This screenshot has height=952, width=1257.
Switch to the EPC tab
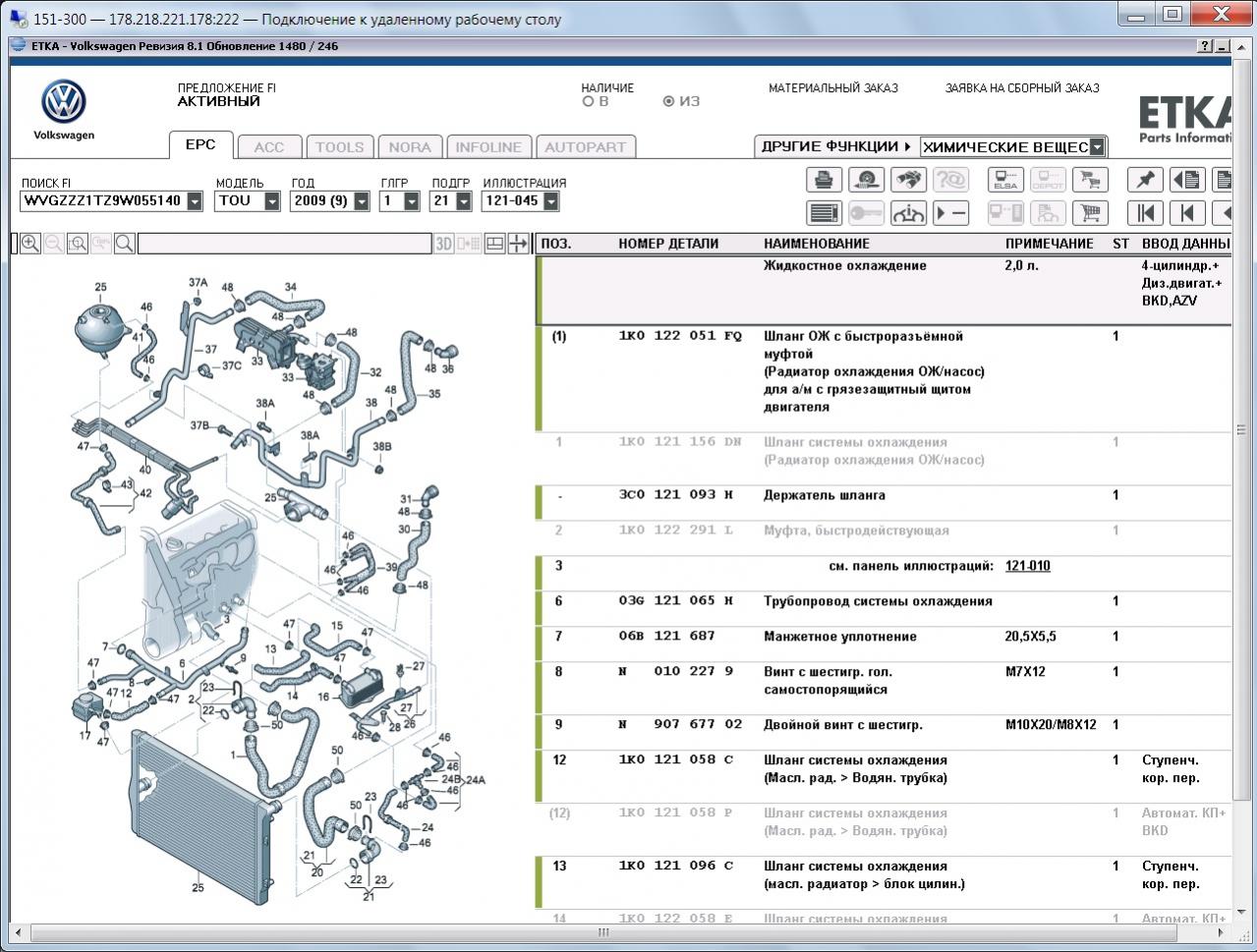click(x=200, y=144)
